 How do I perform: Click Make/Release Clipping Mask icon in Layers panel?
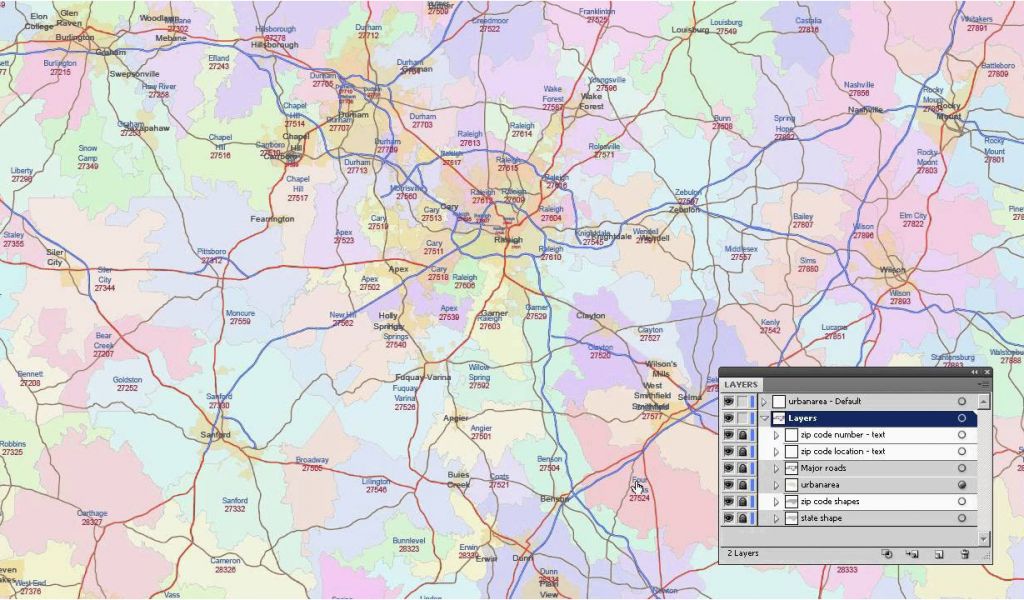pyautogui.click(x=887, y=553)
